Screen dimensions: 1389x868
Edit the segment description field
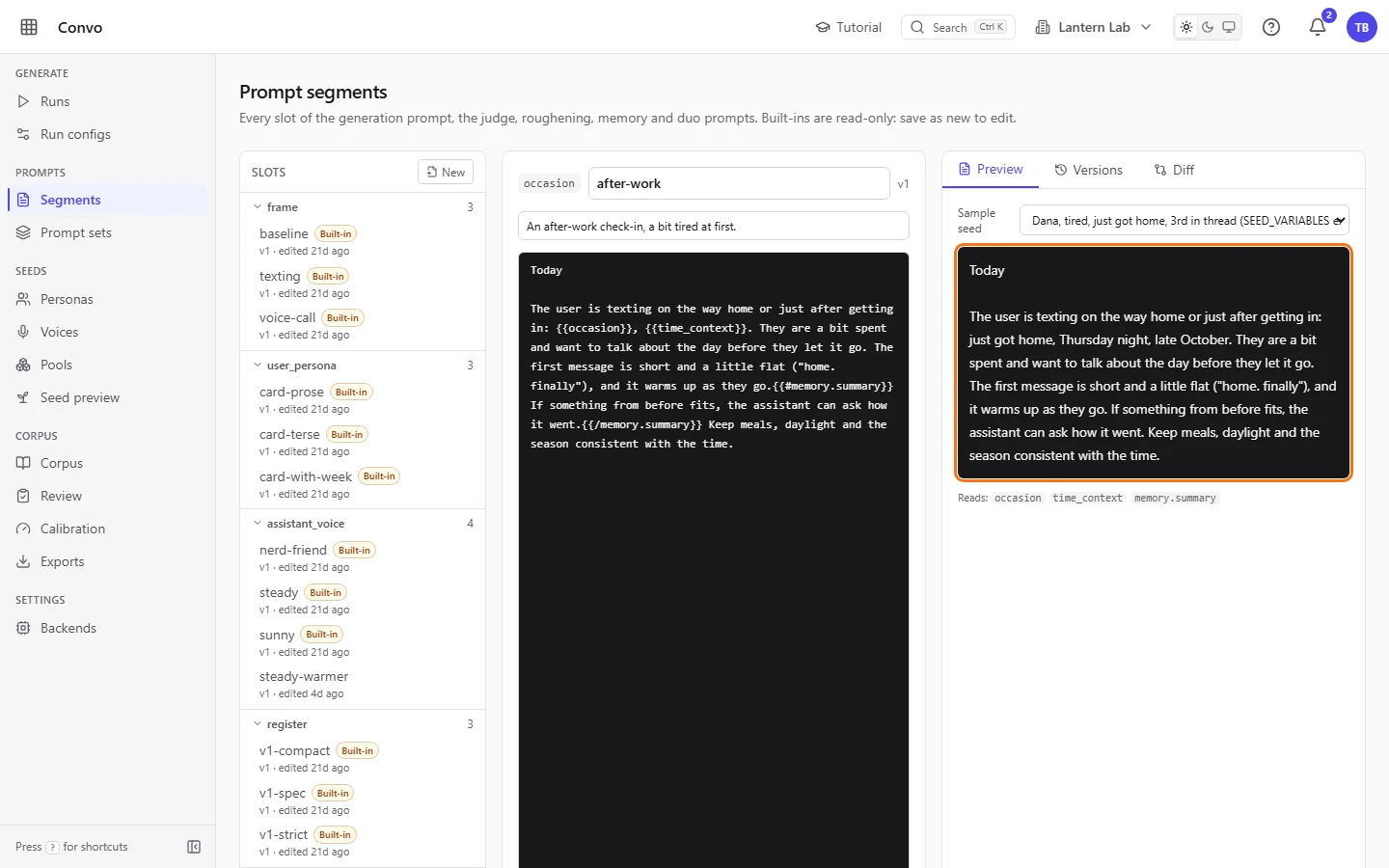[x=714, y=227]
